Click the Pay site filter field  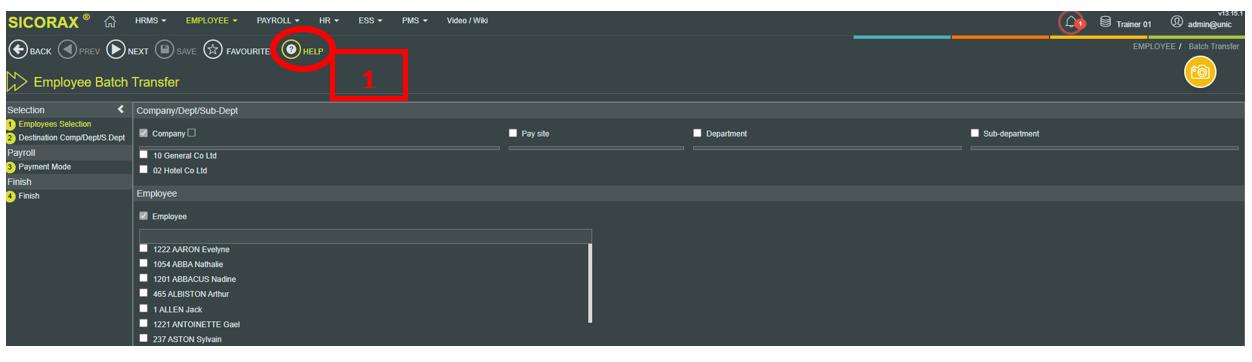click(596, 148)
